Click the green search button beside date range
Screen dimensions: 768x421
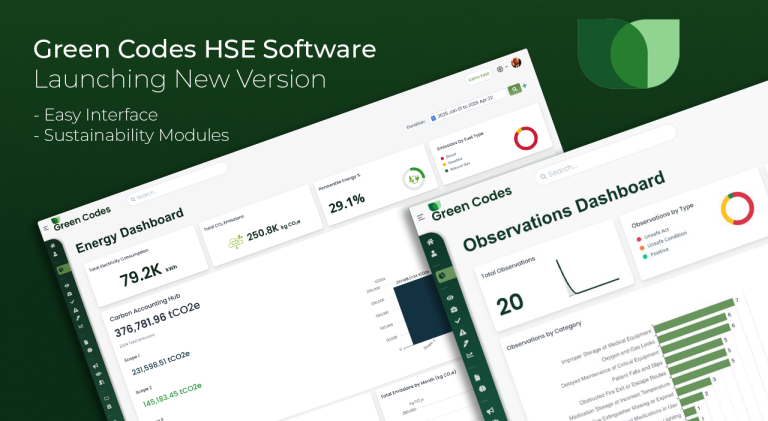(x=514, y=90)
